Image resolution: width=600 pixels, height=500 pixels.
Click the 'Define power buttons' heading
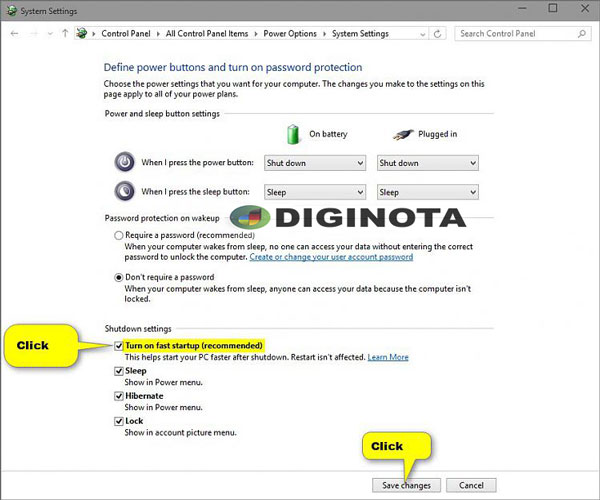[233, 67]
